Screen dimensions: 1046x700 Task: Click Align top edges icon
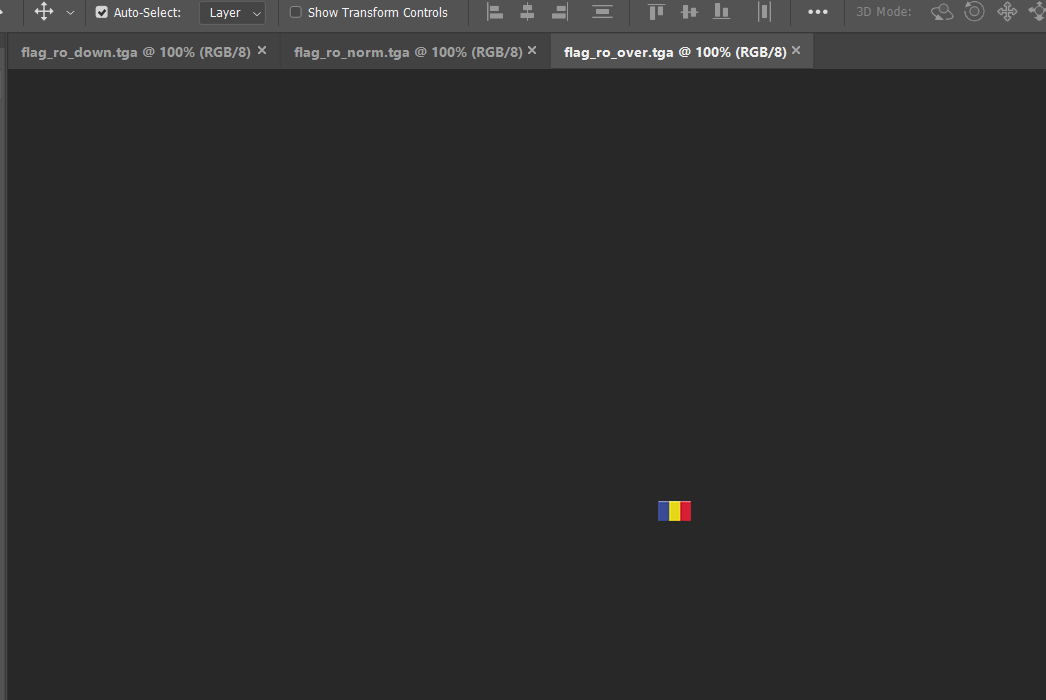coord(656,12)
